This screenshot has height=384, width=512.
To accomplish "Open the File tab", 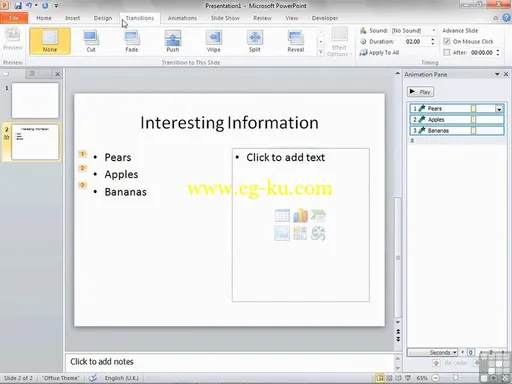I will coord(14,18).
